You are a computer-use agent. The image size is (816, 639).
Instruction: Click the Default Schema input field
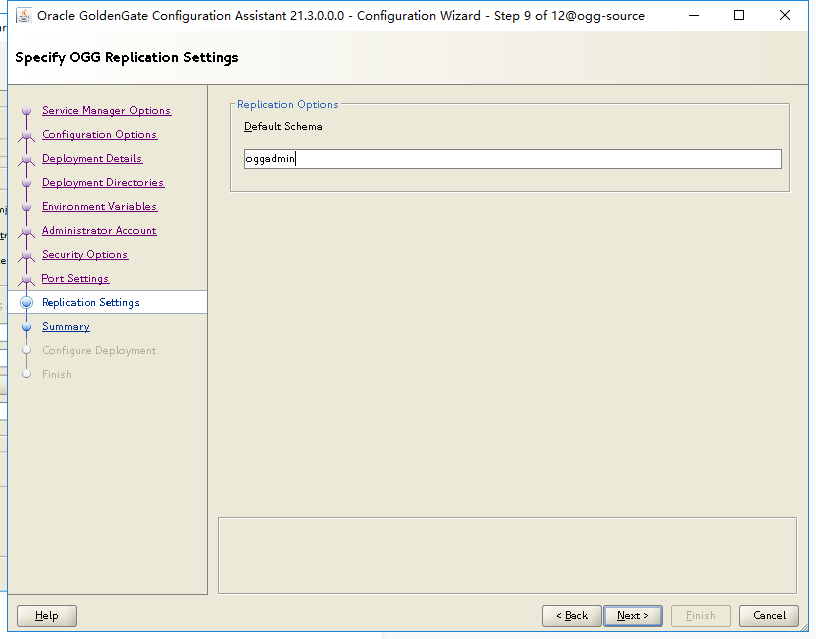(513, 159)
